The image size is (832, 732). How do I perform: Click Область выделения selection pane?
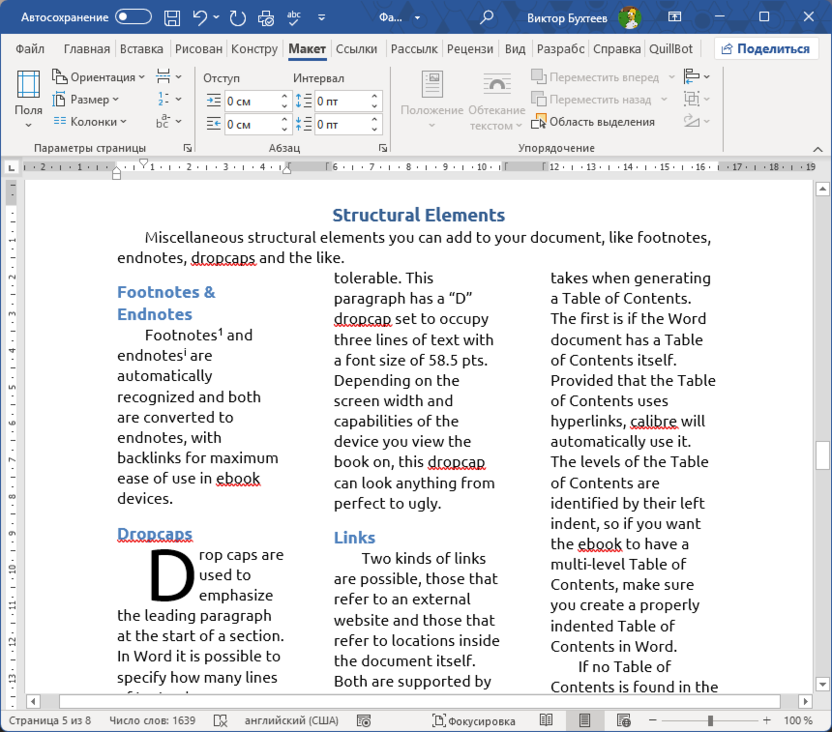point(593,122)
